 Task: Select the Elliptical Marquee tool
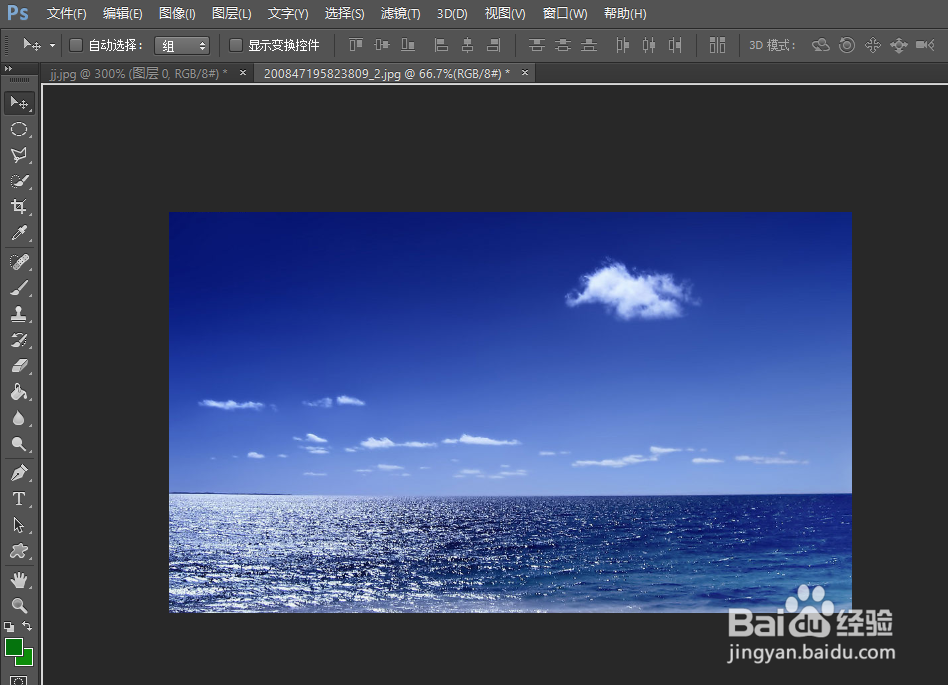(x=19, y=129)
